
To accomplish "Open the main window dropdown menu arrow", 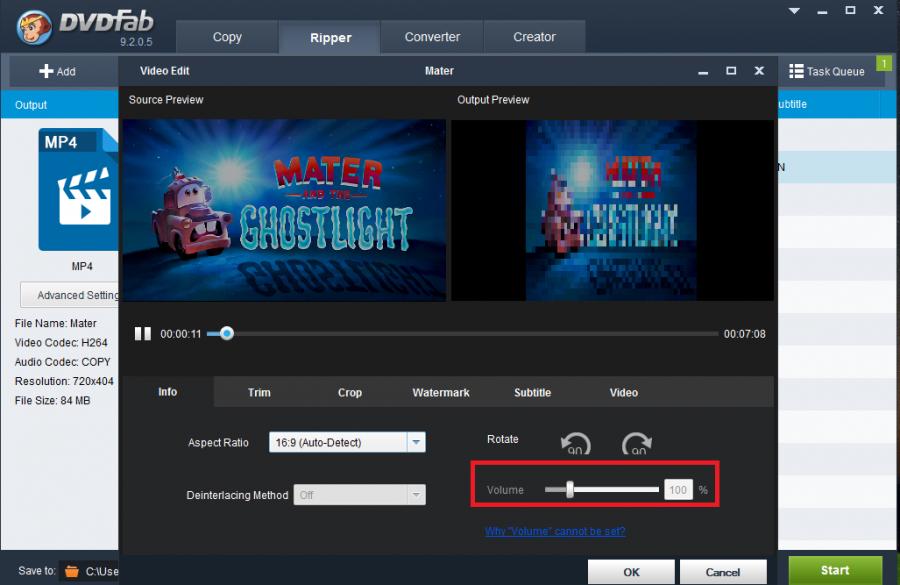I will [794, 10].
